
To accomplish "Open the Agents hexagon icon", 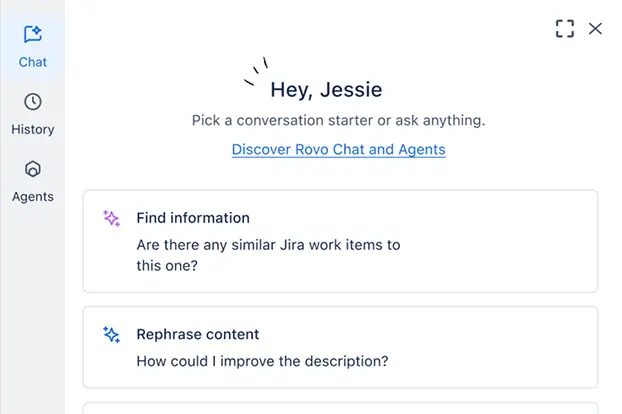I will [x=32, y=169].
